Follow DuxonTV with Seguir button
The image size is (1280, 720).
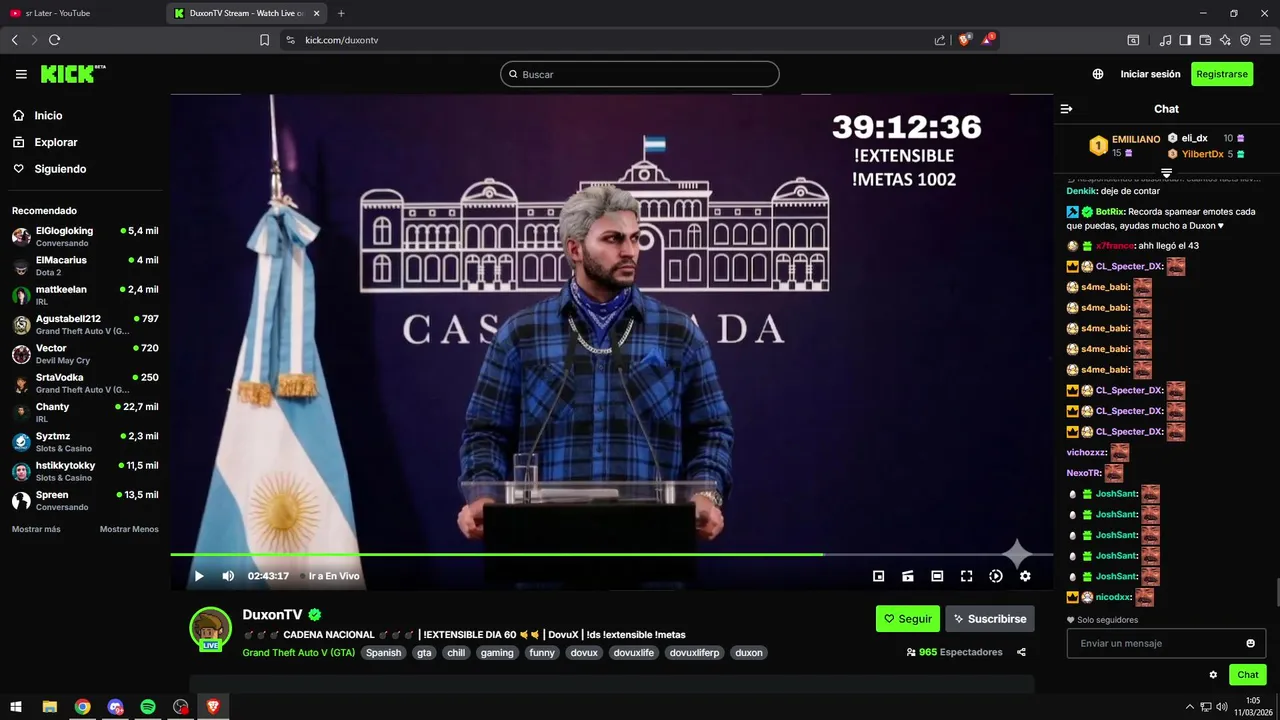coord(908,619)
